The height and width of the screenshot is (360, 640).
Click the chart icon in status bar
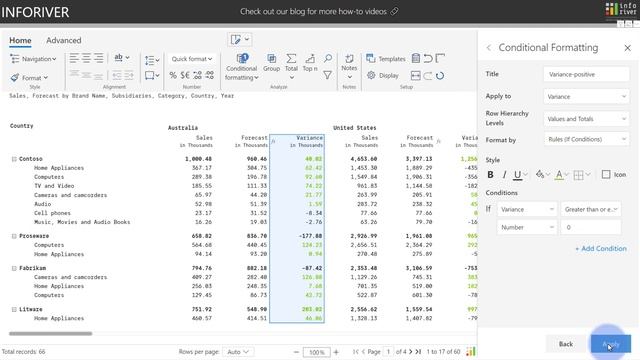(471, 351)
